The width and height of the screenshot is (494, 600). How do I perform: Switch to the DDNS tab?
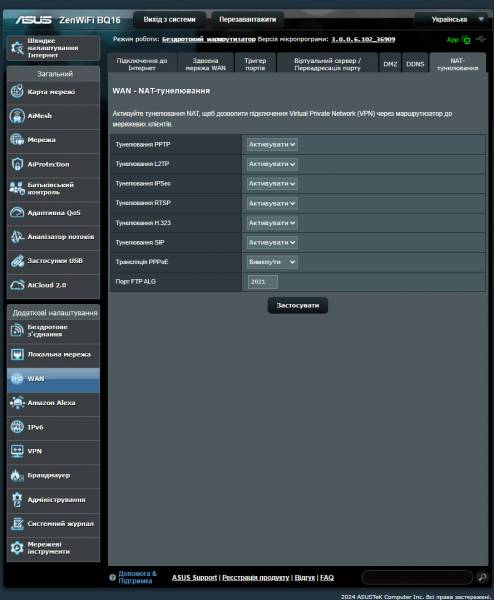click(415, 64)
